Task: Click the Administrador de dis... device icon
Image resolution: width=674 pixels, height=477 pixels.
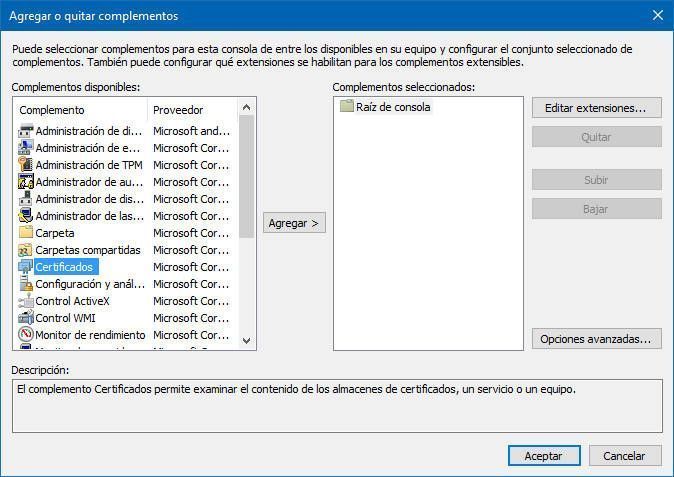Action: [26, 199]
